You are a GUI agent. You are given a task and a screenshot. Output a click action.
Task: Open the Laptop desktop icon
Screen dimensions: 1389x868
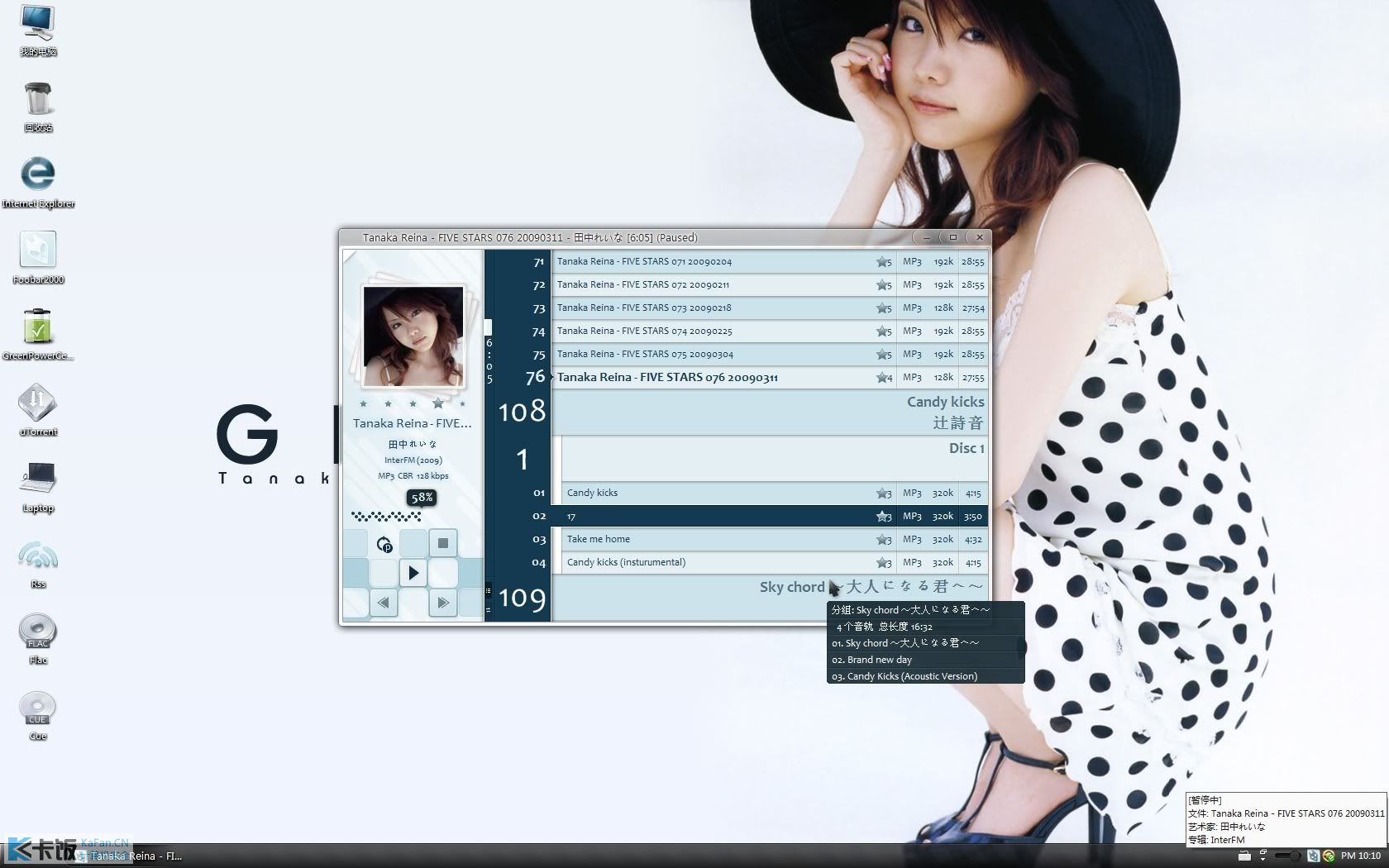(x=38, y=486)
